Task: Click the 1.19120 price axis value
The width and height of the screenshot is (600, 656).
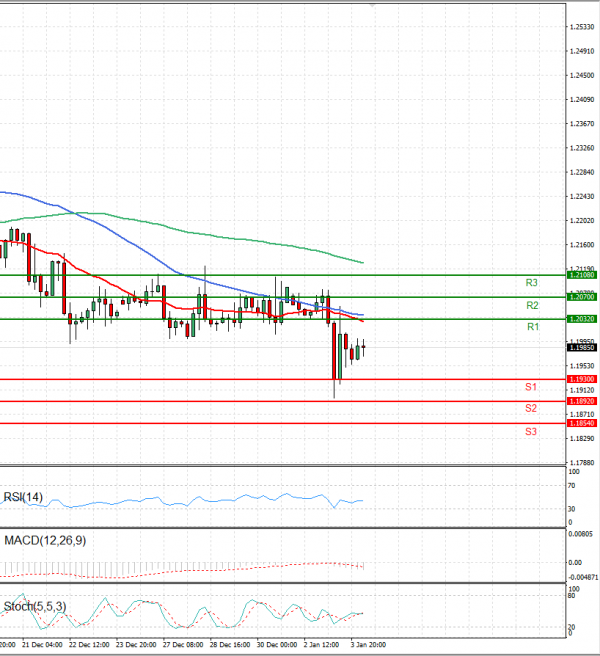Action: tap(582, 390)
